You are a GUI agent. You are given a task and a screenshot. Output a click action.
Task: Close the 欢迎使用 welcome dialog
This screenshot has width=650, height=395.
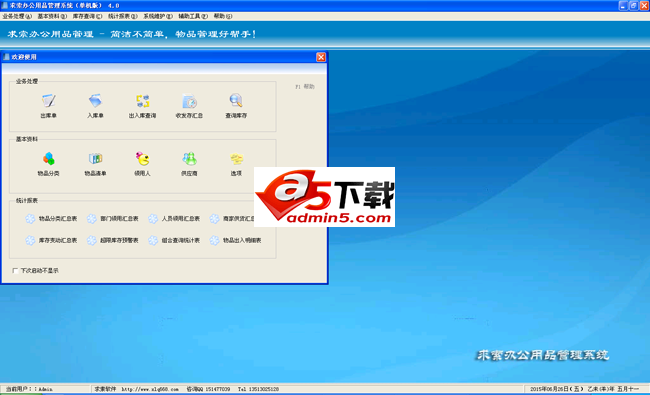click(321, 57)
